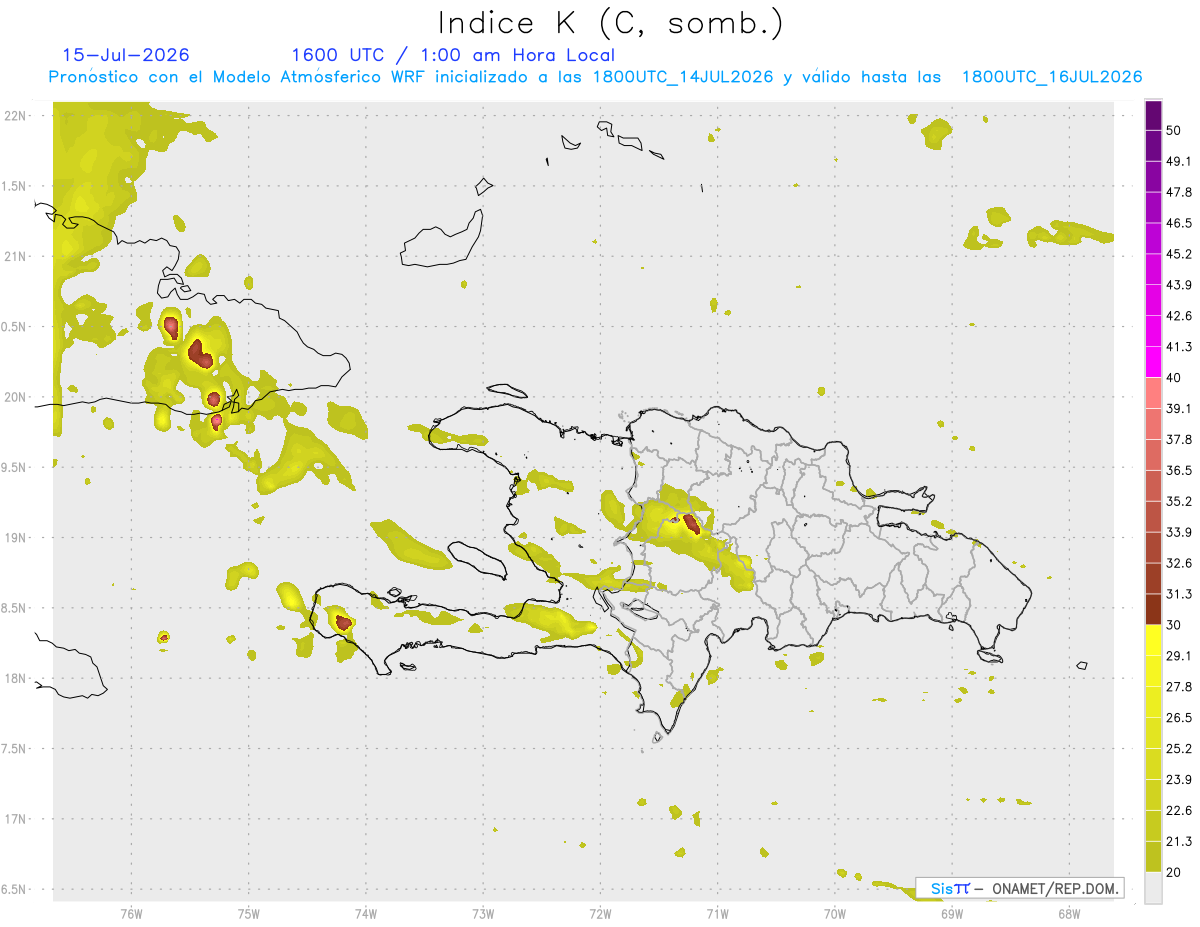The height and width of the screenshot is (927, 1200).
Task: Click the color scale value '36.5'
Action: coord(1179,470)
